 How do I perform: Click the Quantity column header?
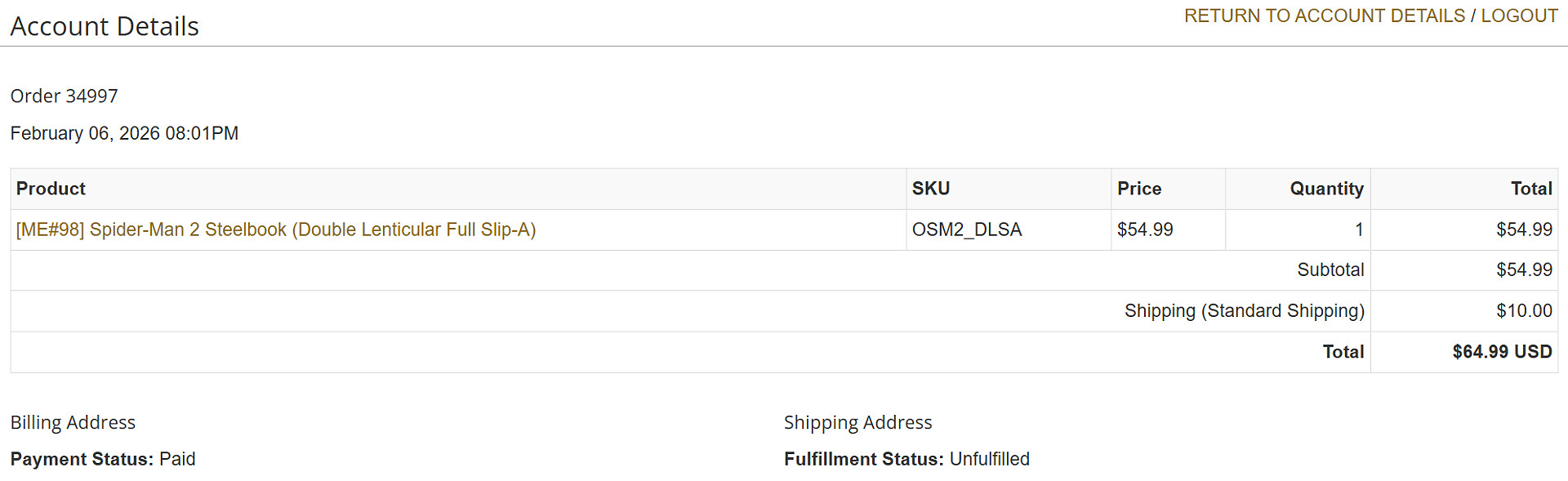click(x=1326, y=189)
